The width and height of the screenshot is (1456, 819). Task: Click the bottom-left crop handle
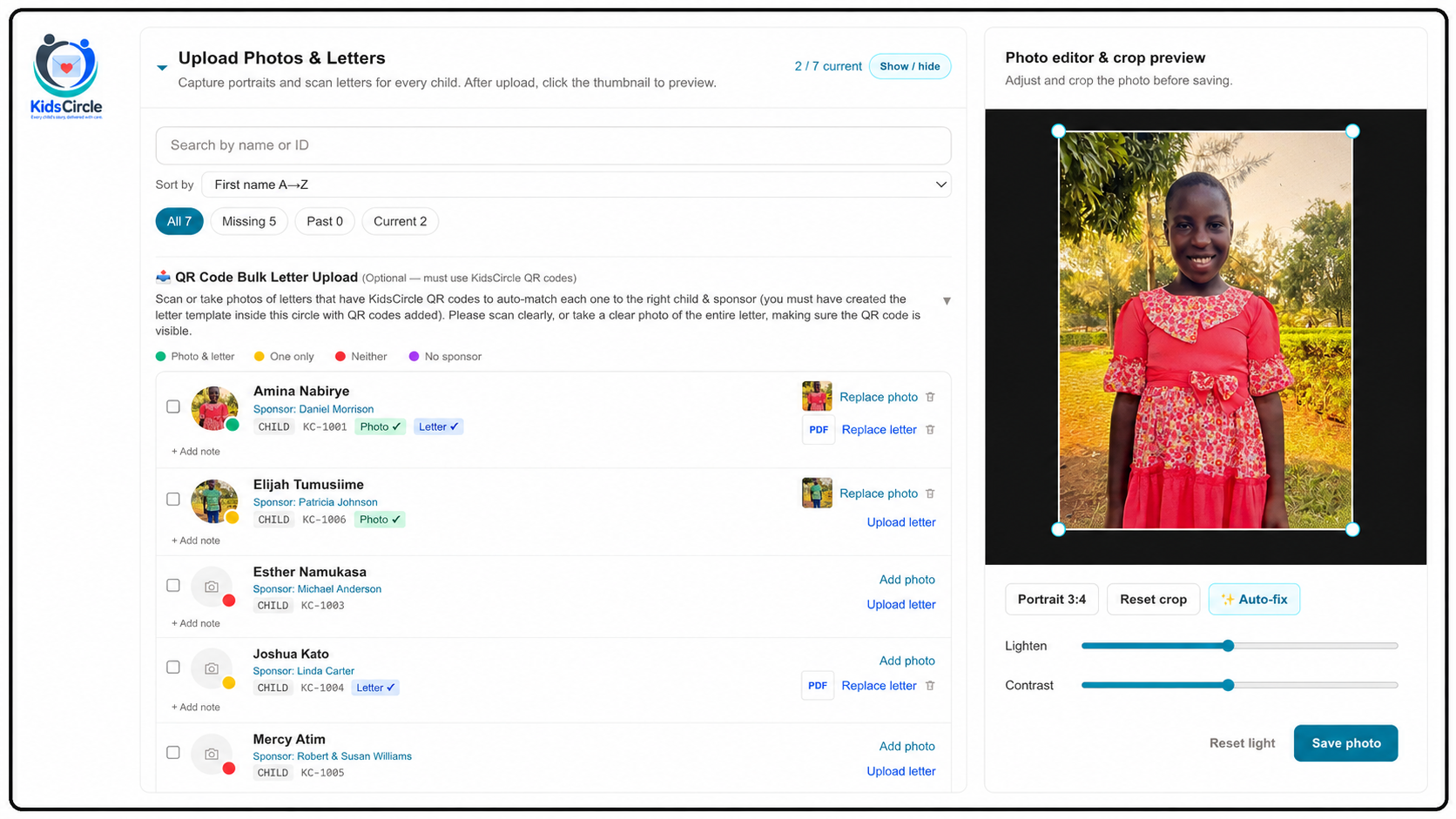pos(1058,529)
